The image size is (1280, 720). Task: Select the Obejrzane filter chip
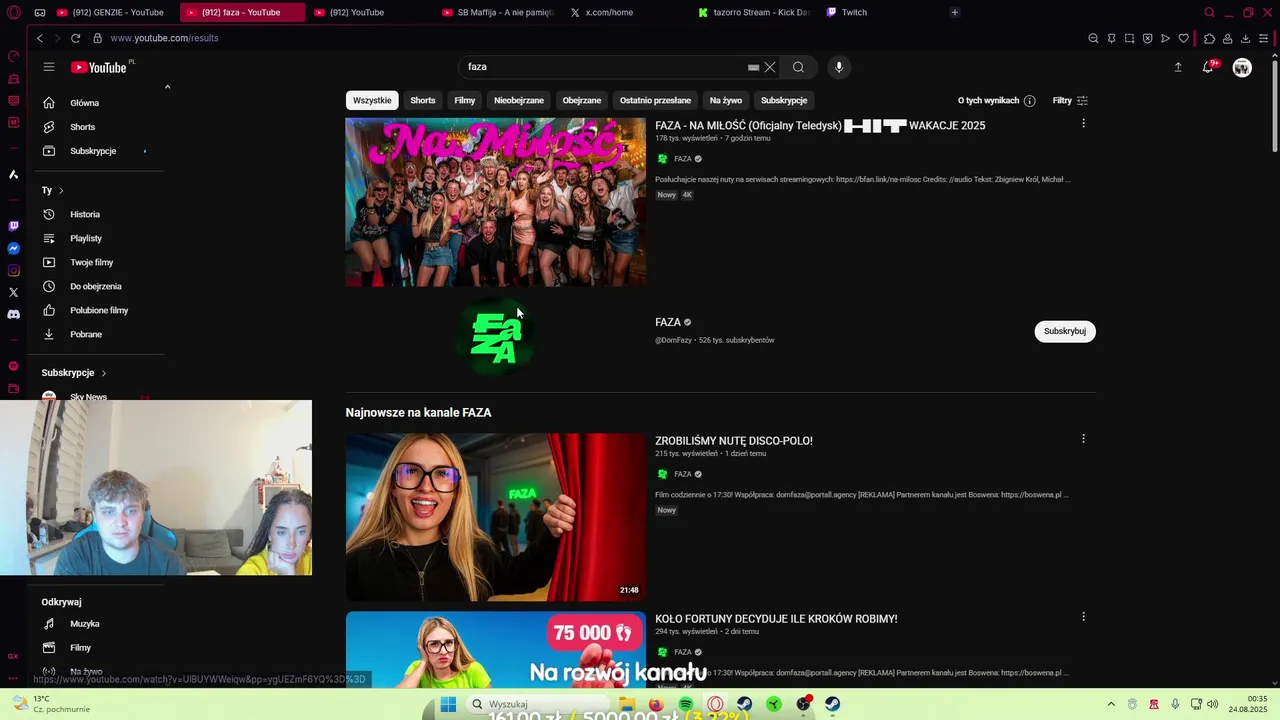pos(582,100)
